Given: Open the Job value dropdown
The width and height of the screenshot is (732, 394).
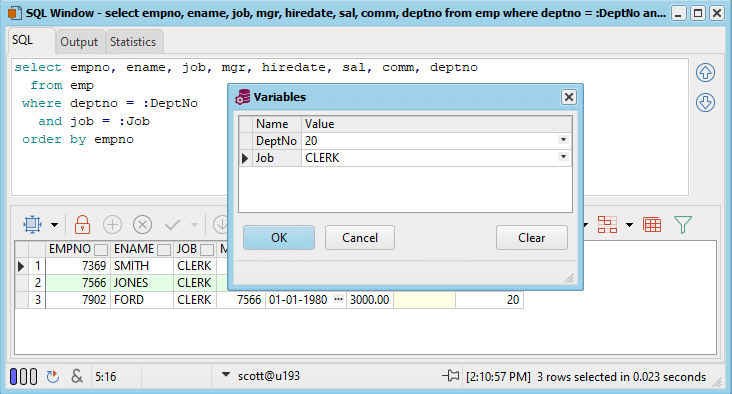Looking at the screenshot, I should [563, 156].
